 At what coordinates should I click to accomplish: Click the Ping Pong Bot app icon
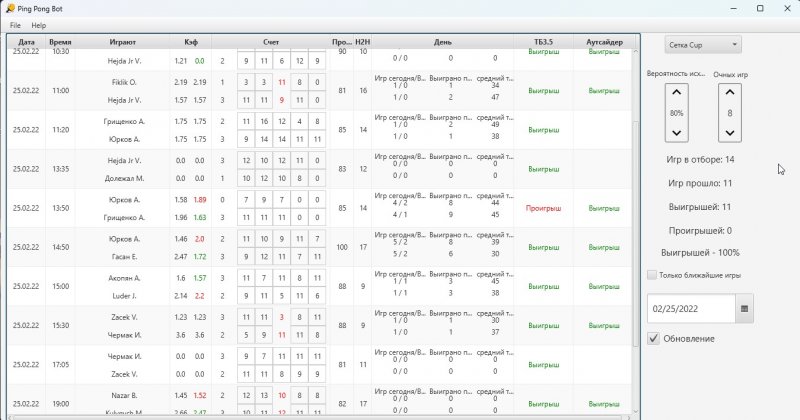[9, 8]
